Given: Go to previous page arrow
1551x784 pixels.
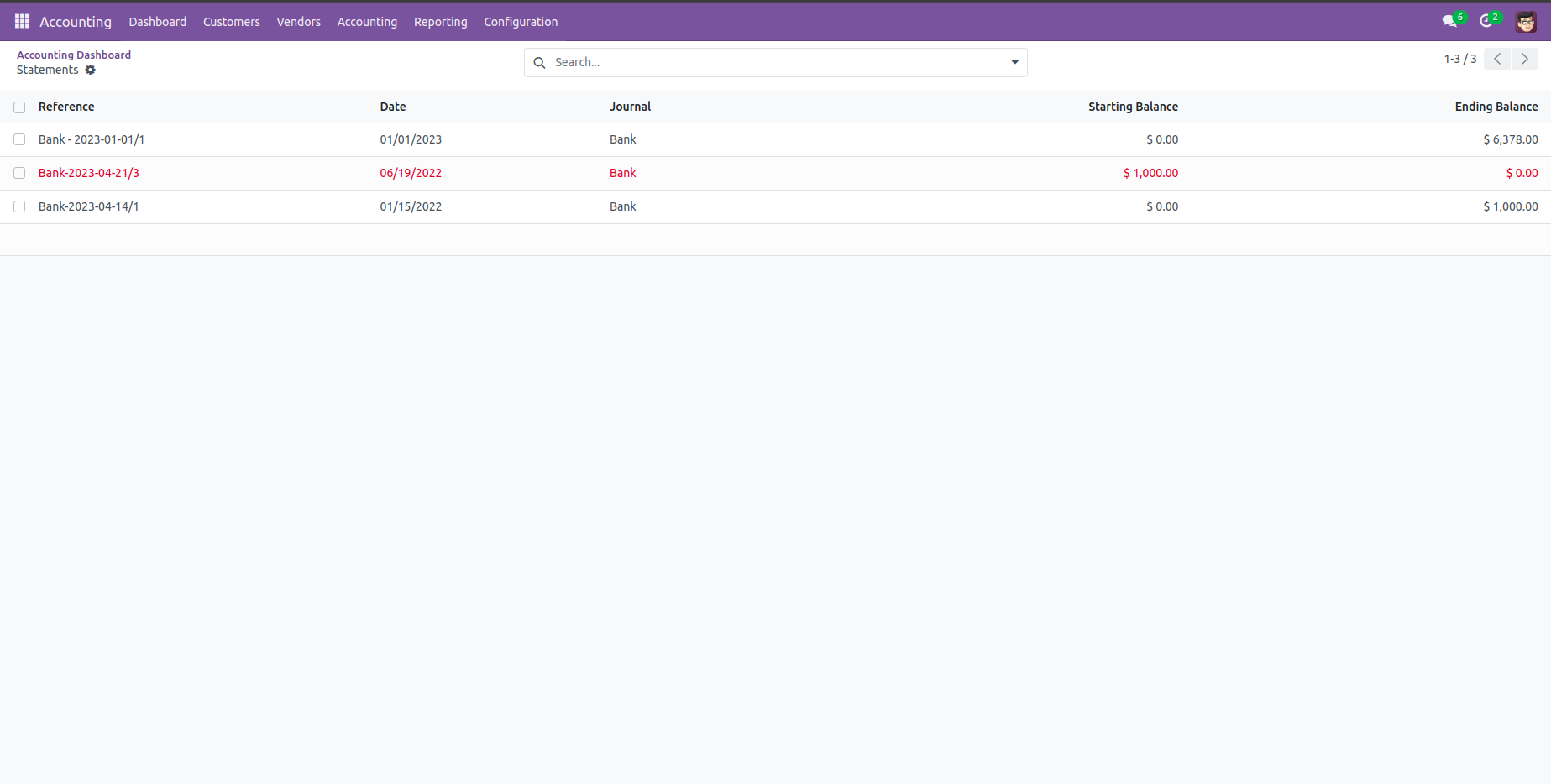Looking at the screenshot, I should pos(1497,59).
